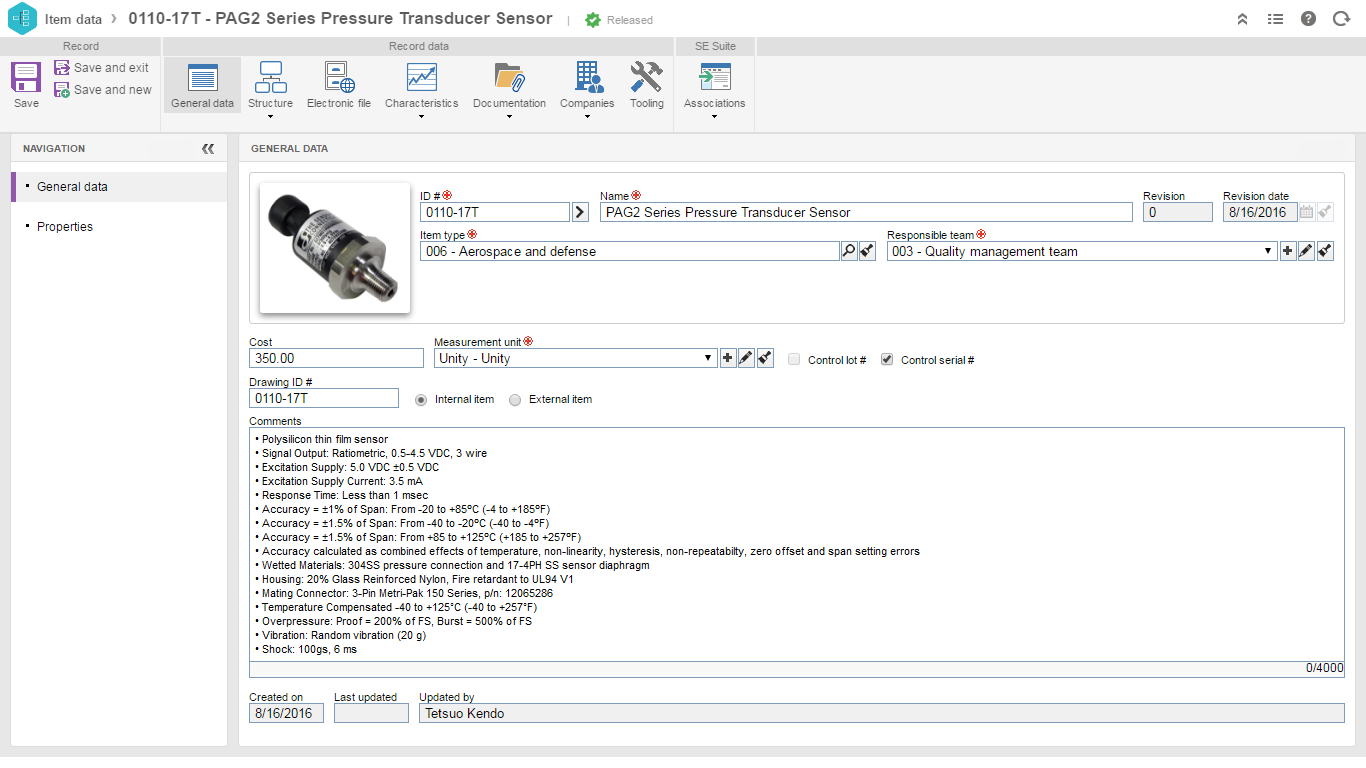
Task: Click the Item type clear brush icon
Action: [x=867, y=251]
